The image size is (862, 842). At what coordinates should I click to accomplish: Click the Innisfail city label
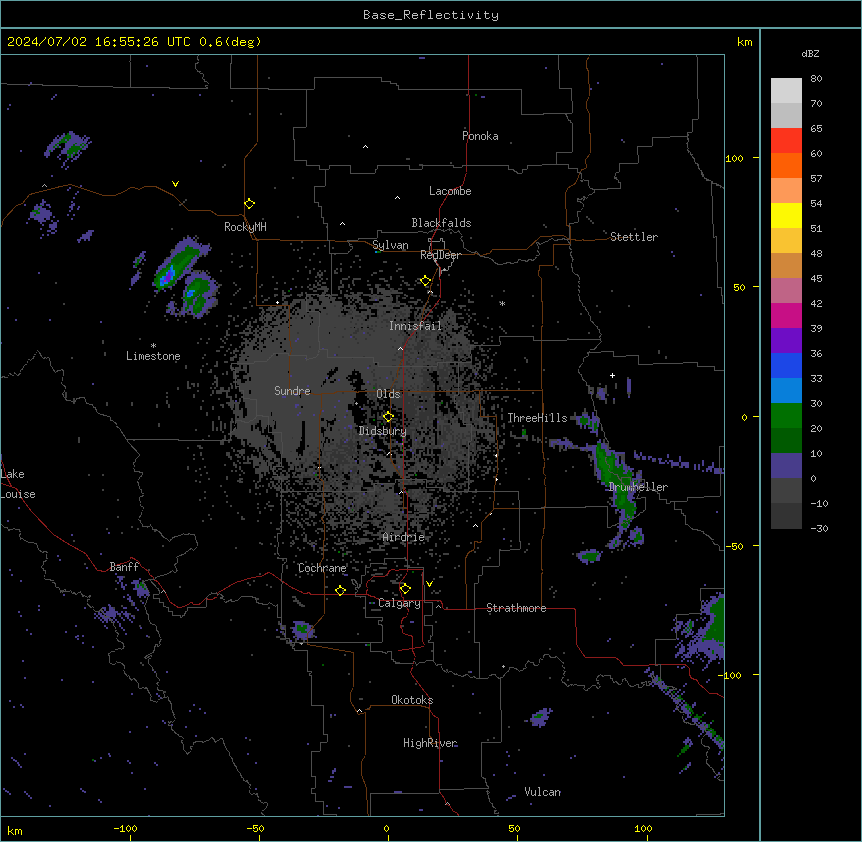click(415, 326)
